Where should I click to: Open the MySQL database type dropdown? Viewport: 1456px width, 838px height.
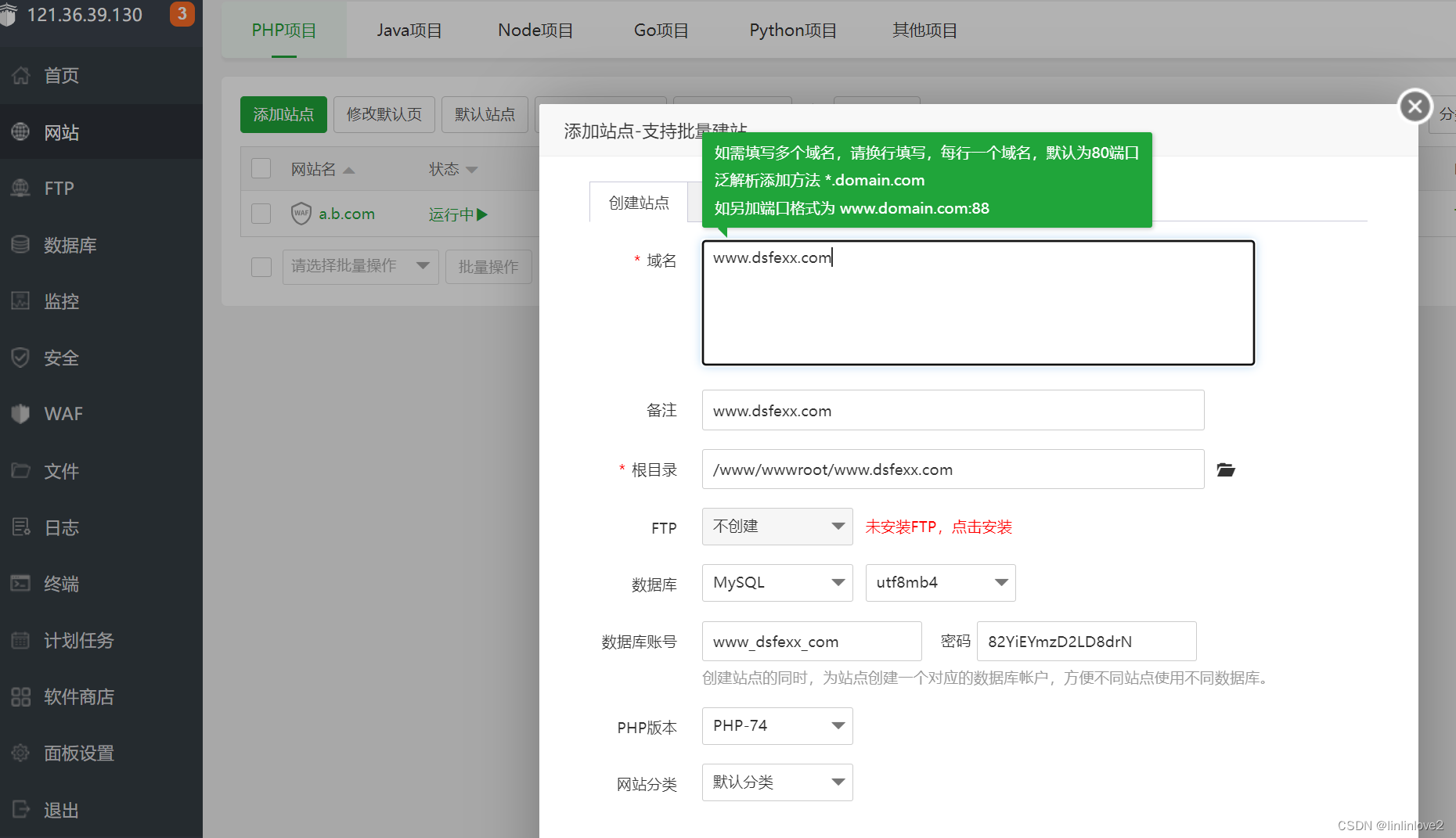click(x=777, y=582)
